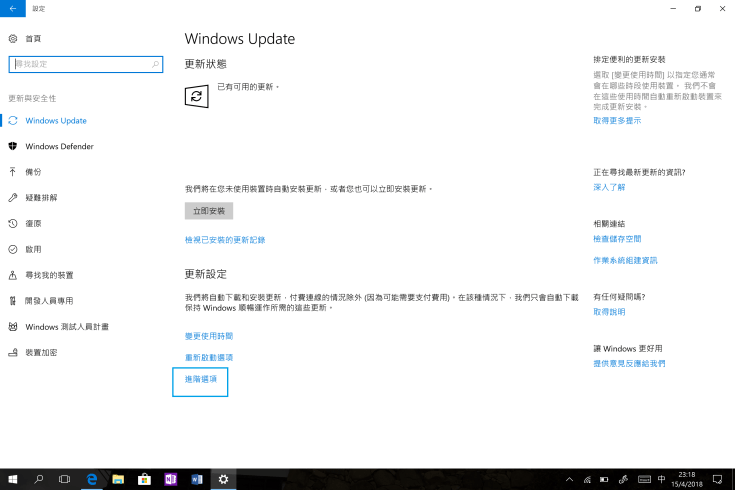Open Microsoft Edge from the taskbar
This screenshot has height=490, width=735.
pyautogui.click(x=91, y=480)
